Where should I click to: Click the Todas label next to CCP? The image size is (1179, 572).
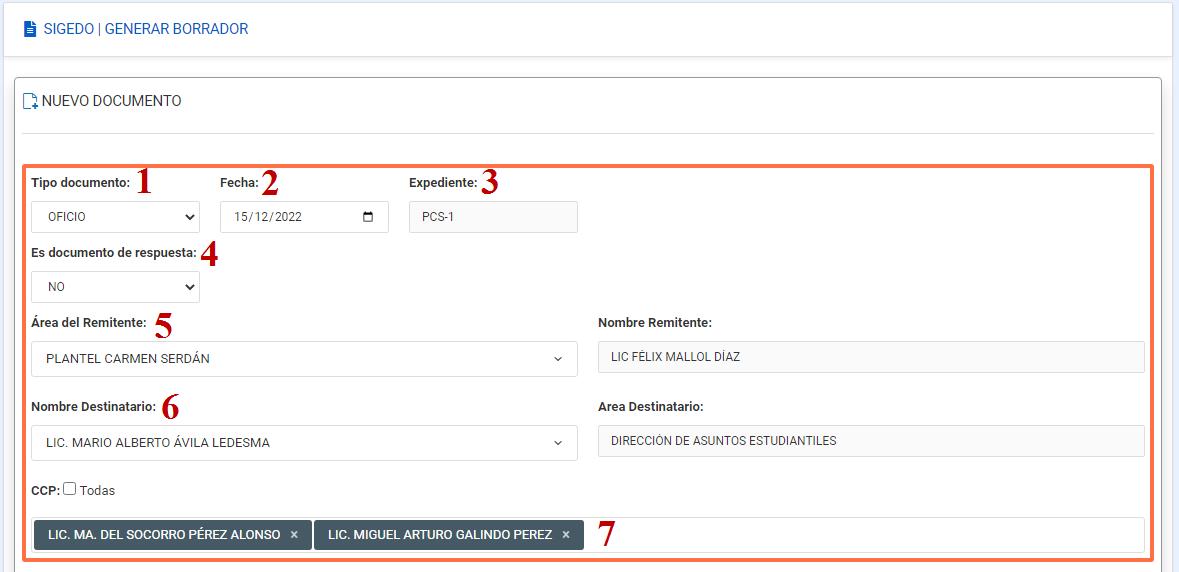97,490
